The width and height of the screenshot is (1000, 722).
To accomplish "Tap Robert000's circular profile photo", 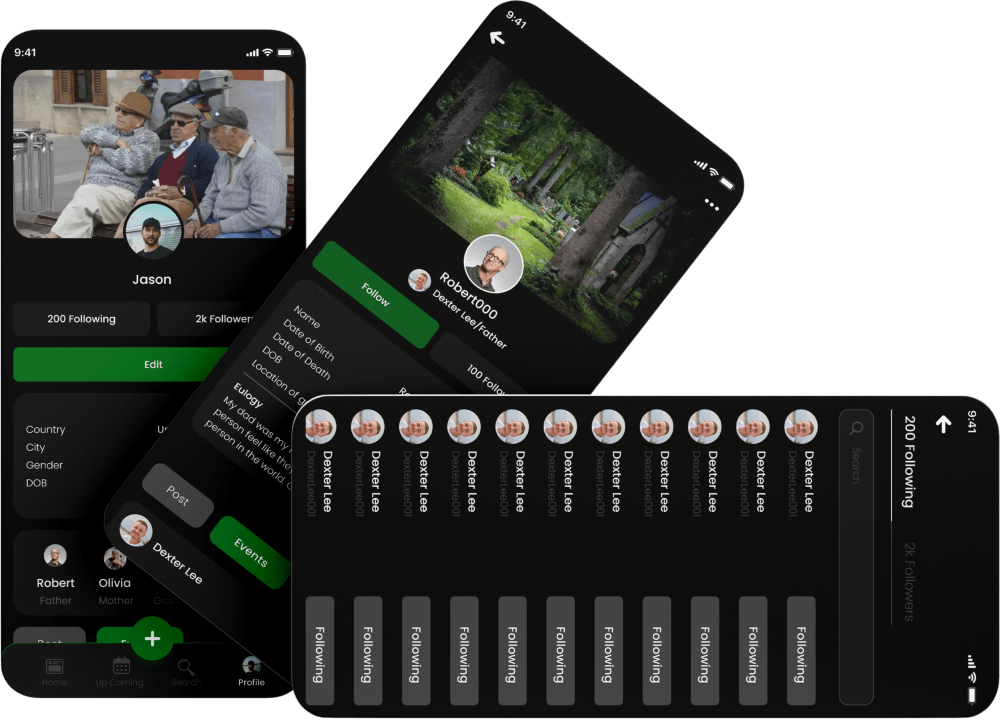I will pyautogui.click(x=493, y=264).
